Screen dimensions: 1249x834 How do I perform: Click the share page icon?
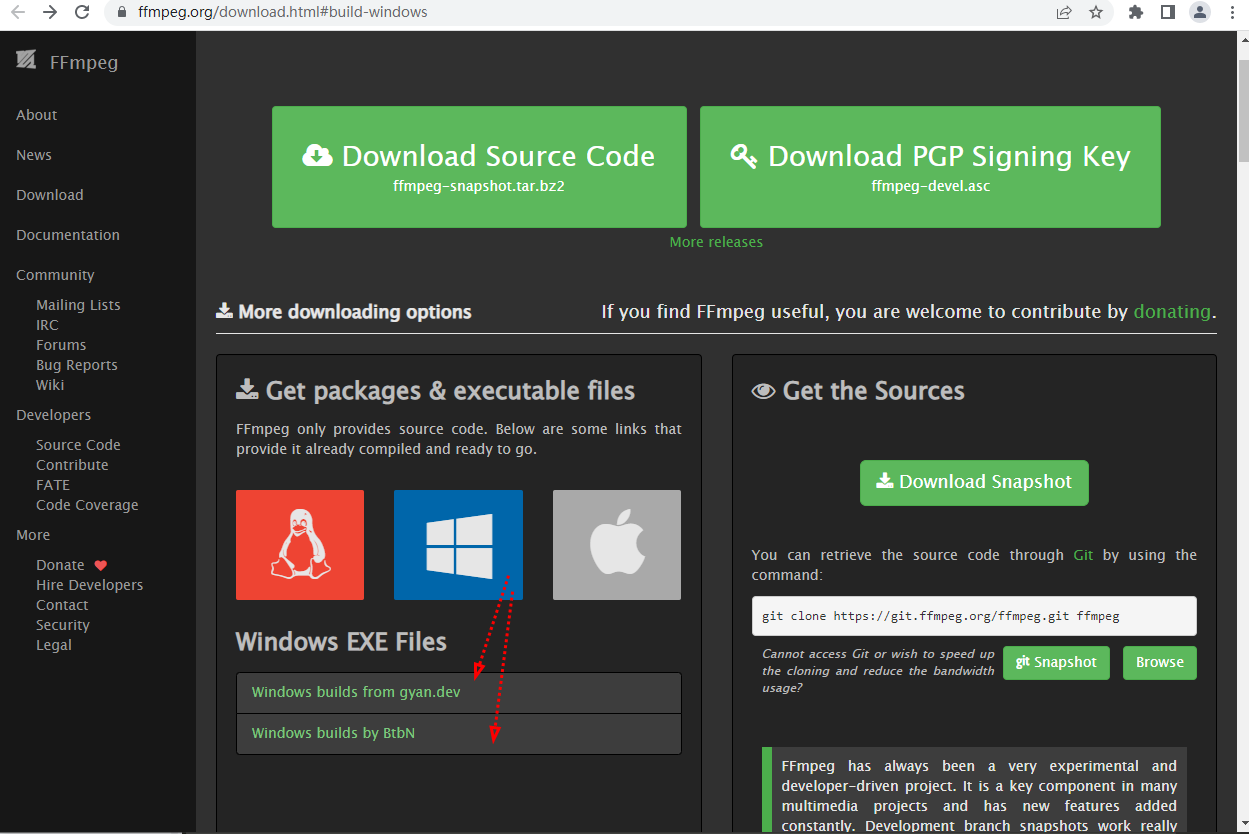pyautogui.click(x=1064, y=13)
